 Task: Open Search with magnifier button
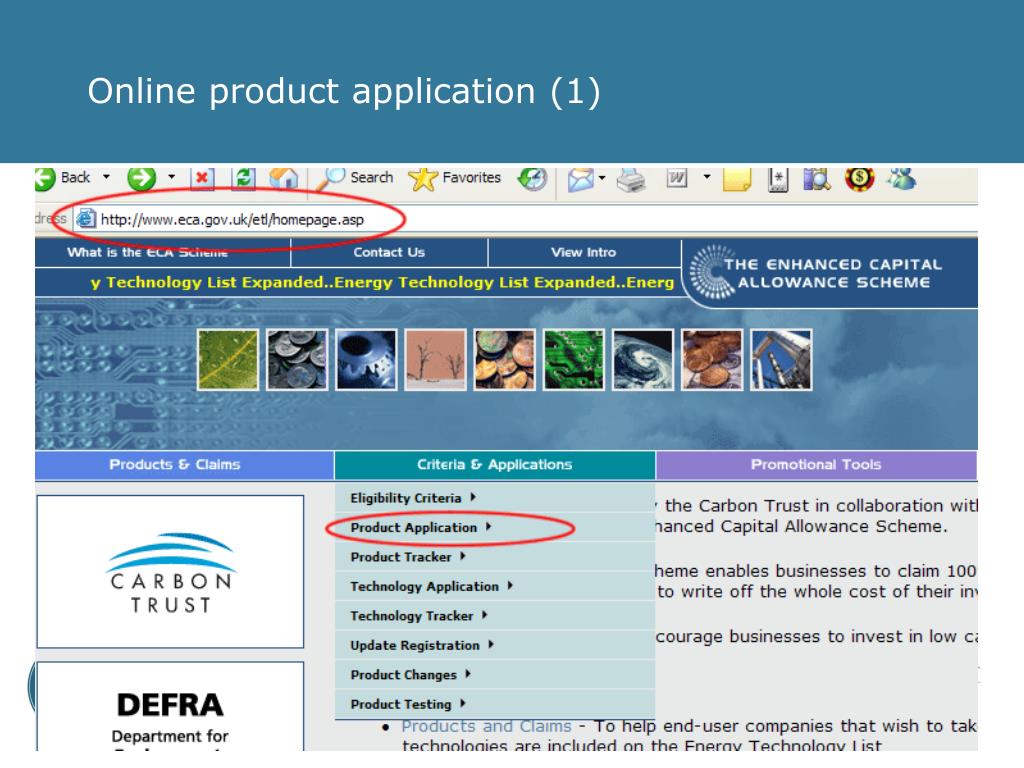click(x=356, y=178)
